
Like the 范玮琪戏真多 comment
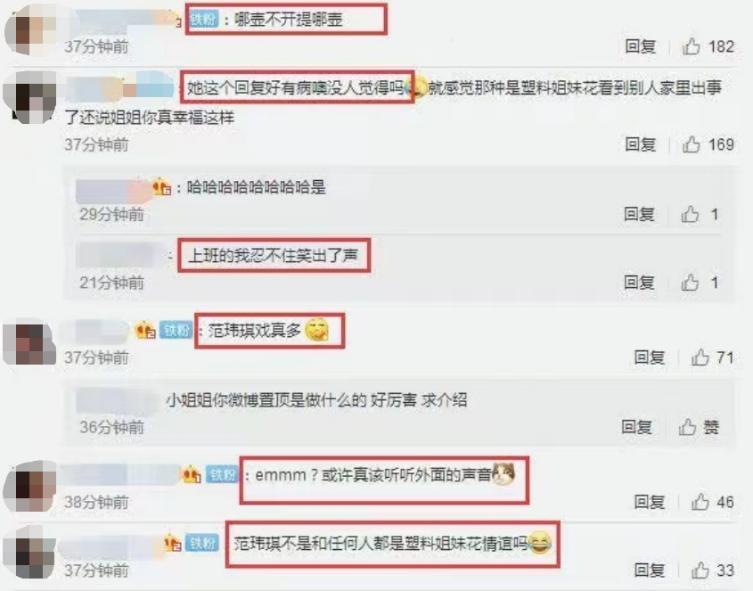tap(700, 357)
